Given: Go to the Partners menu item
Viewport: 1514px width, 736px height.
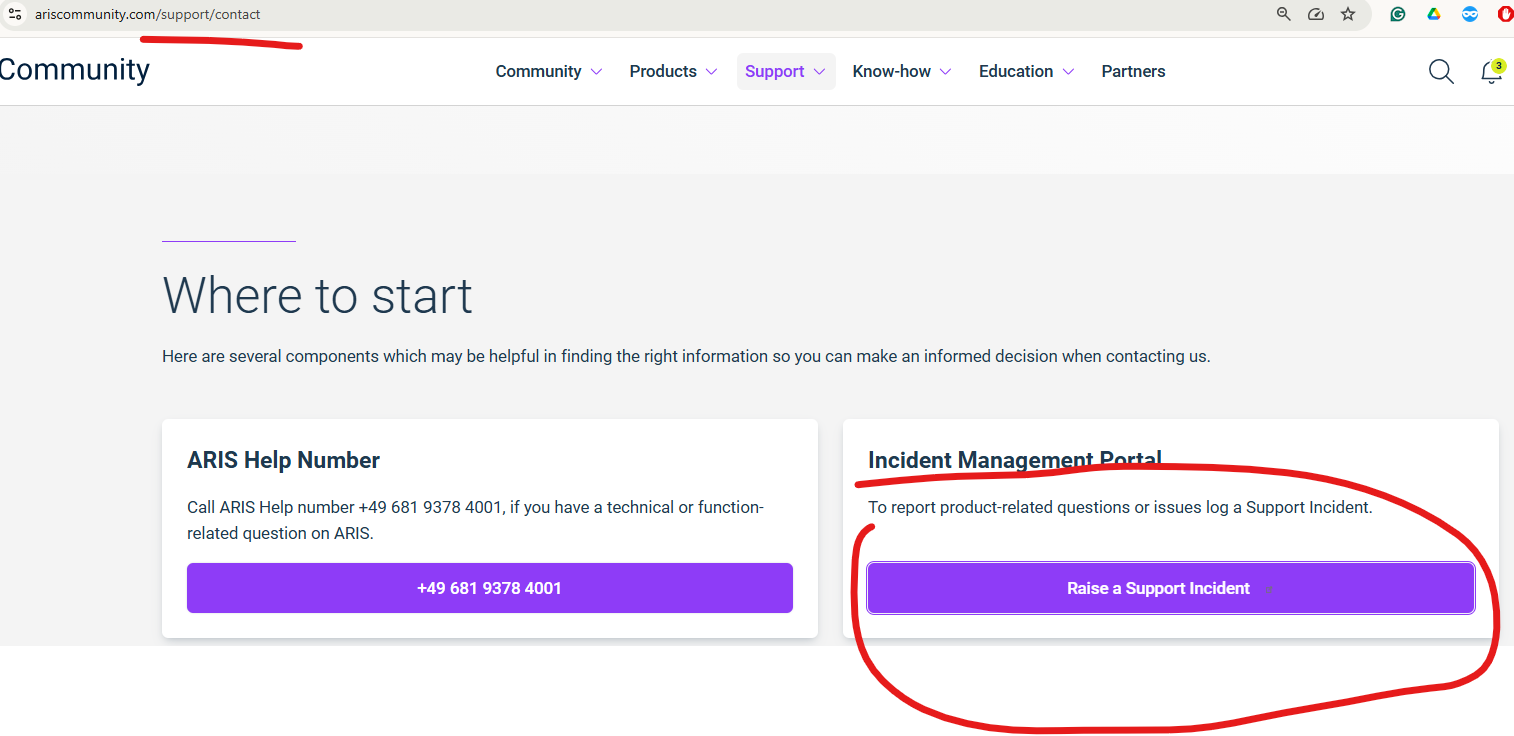Looking at the screenshot, I should [x=1133, y=72].
